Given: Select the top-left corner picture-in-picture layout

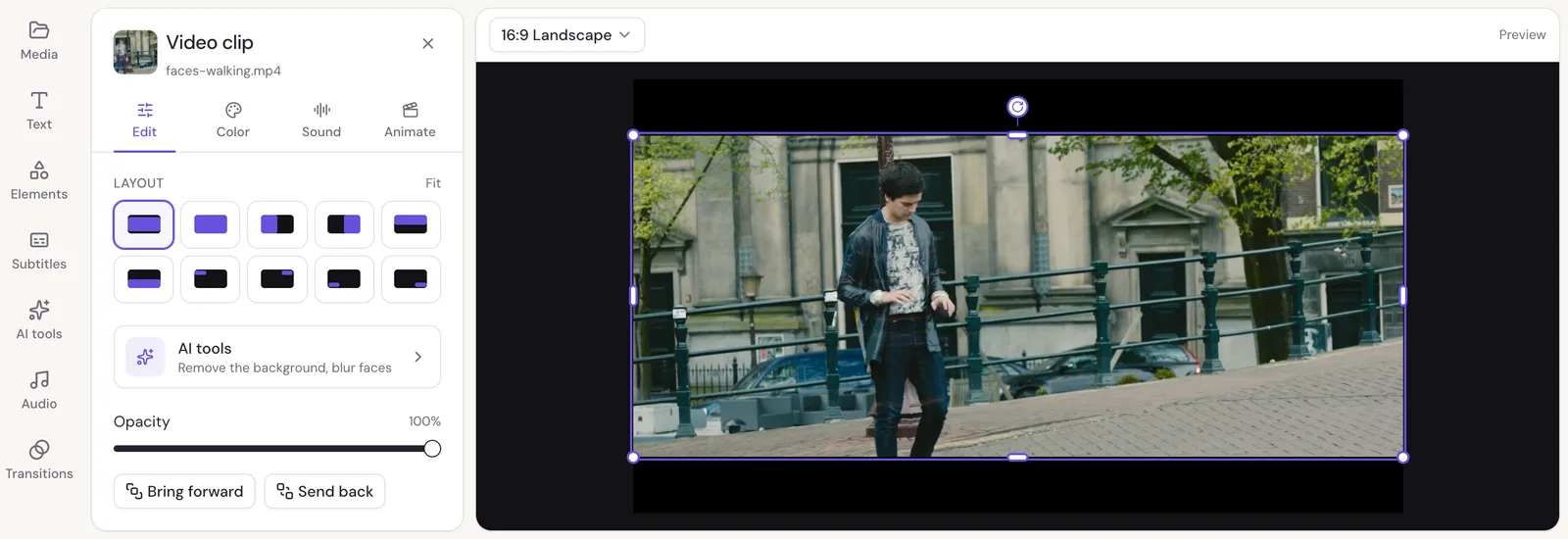Looking at the screenshot, I should click(211, 279).
